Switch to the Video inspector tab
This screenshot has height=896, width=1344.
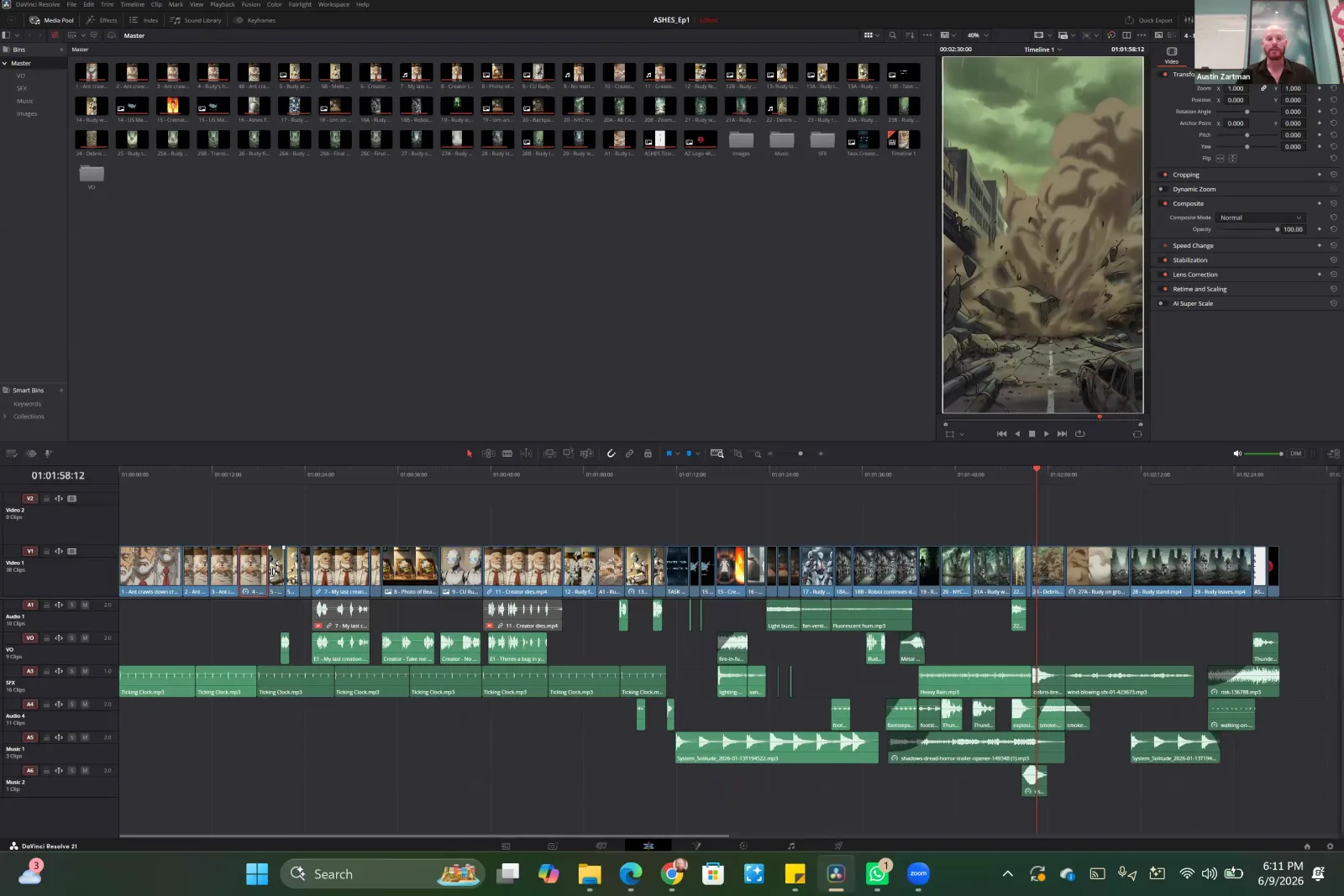(1172, 55)
